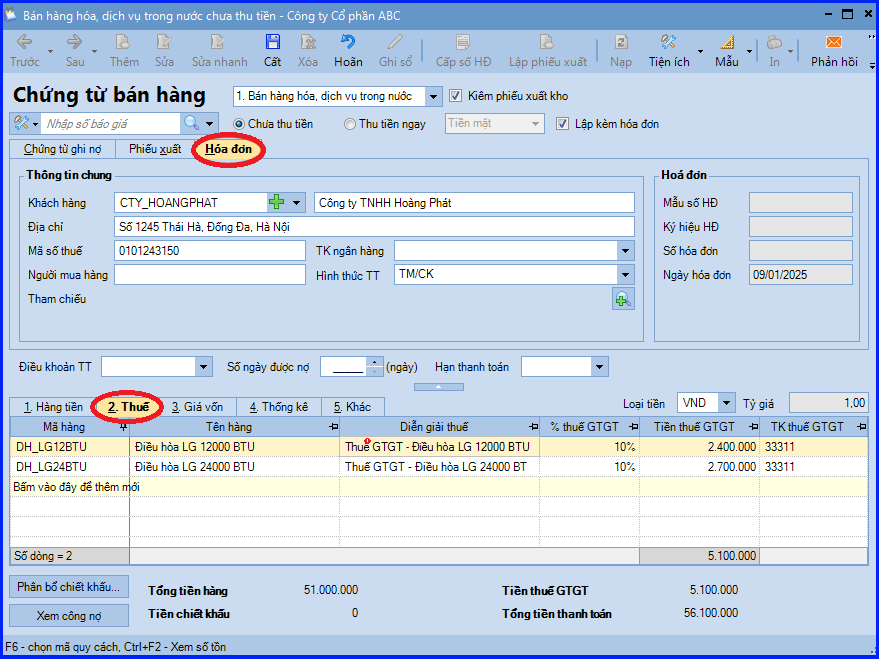The height and width of the screenshot is (659, 879).
Task: Click the tools icon beside báo giá field
Action: [21, 123]
